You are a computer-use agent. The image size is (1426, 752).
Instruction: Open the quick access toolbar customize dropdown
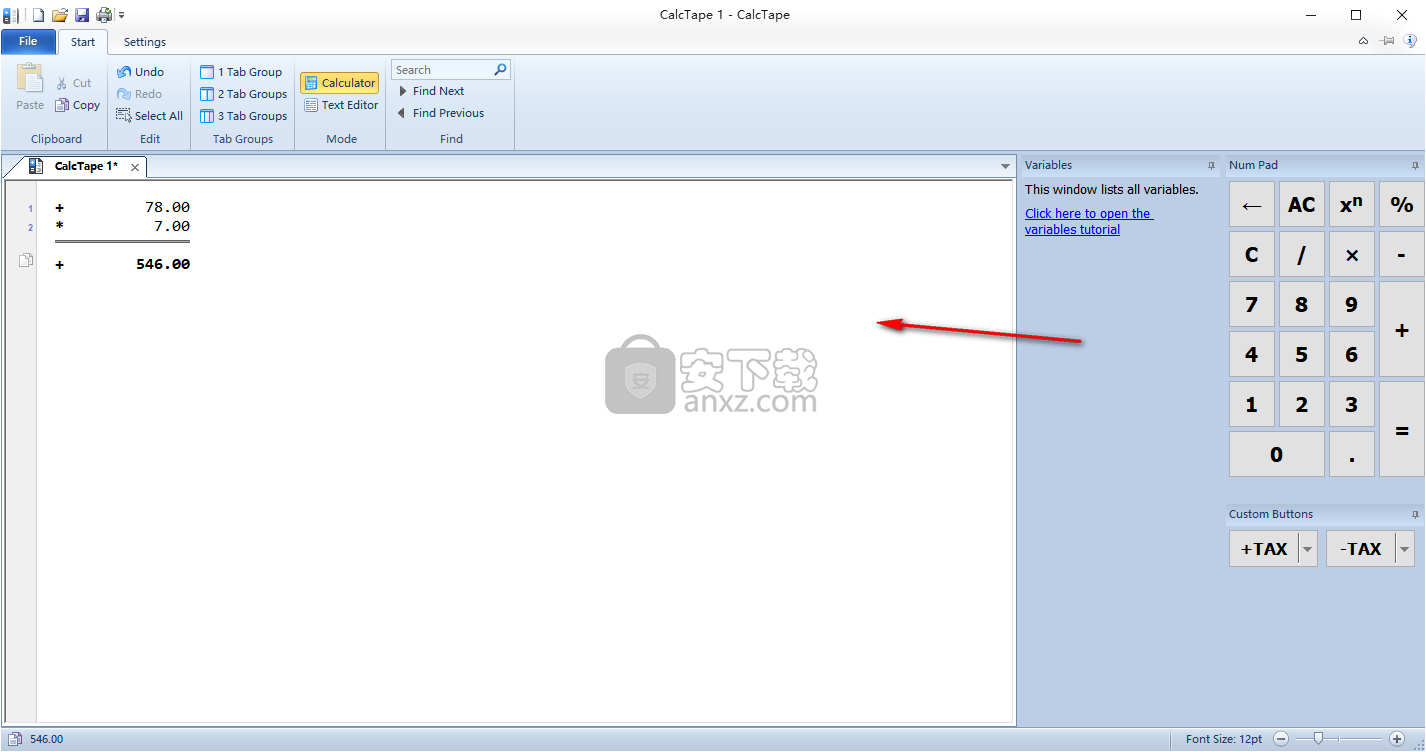(122, 16)
